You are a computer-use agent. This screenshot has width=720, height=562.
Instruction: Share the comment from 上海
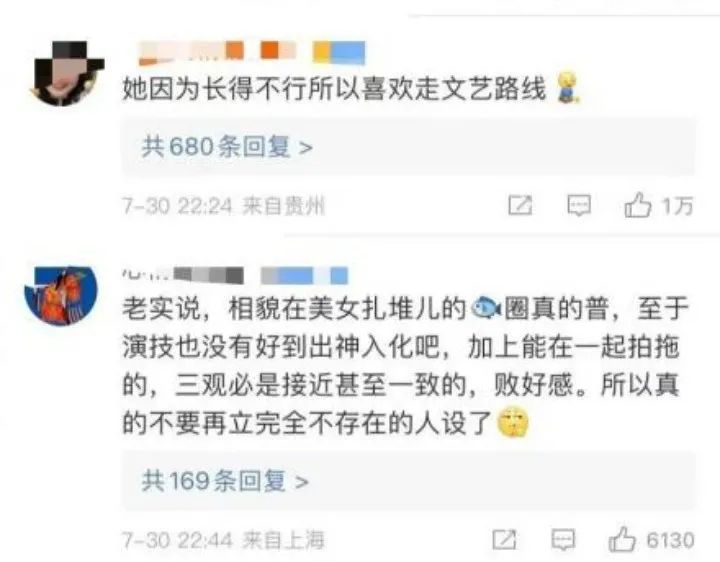coord(504,540)
